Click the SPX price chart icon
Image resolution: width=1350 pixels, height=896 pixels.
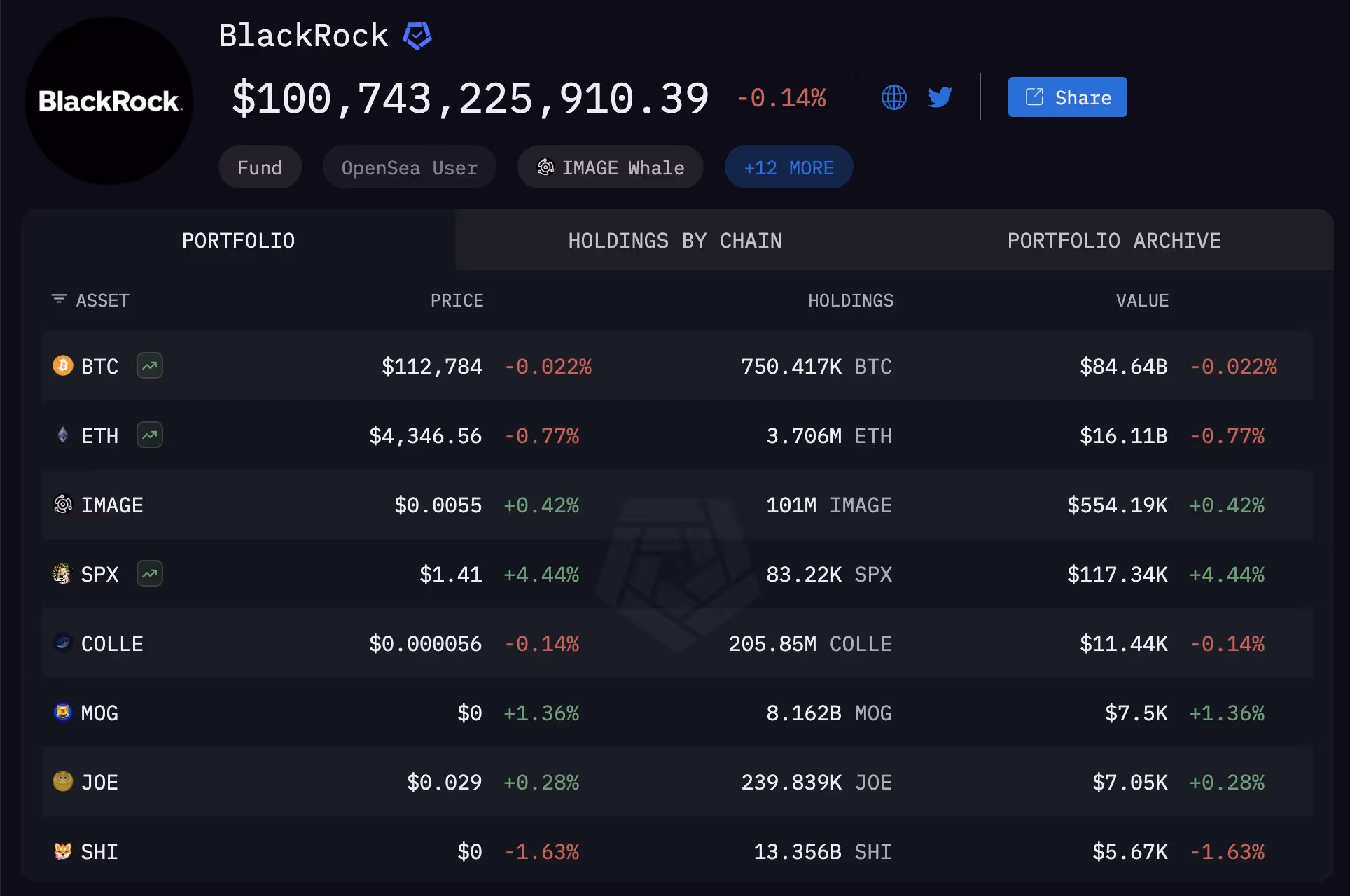(150, 574)
